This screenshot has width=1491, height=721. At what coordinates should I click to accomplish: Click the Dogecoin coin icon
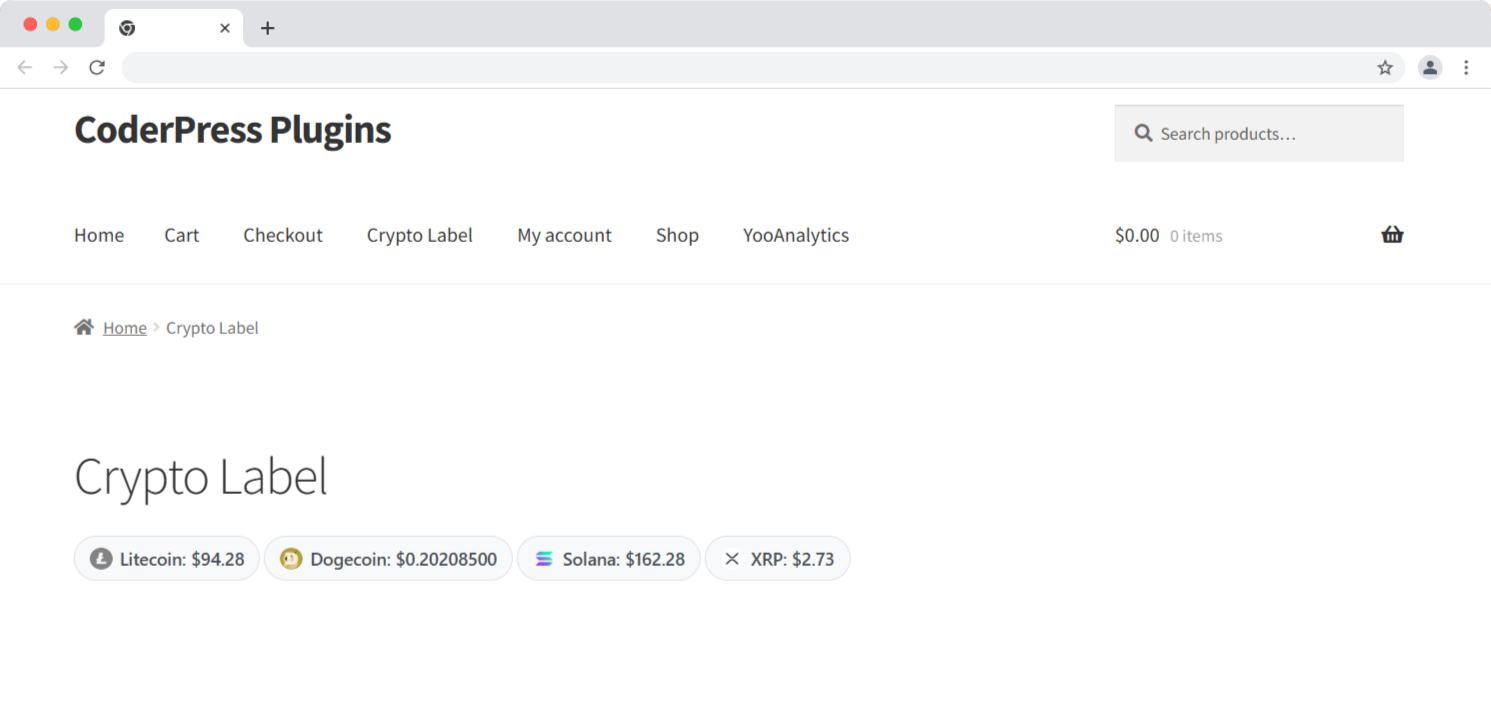pos(291,559)
